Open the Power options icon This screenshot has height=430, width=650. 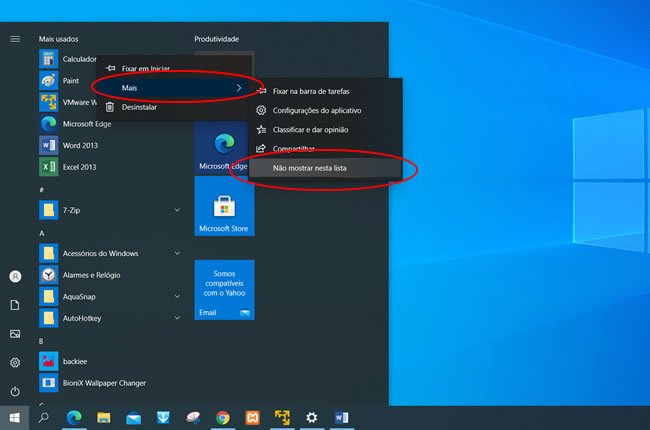point(15,391)
